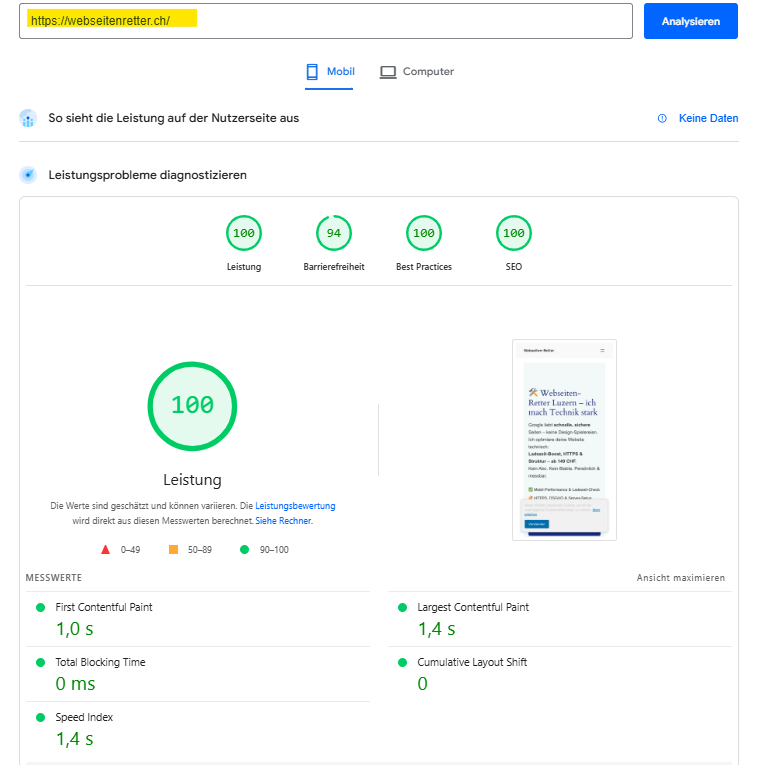Click the 1,4 s Speed Index value
The width and height of the screenshot is (775, 765).
pos(75,739)
